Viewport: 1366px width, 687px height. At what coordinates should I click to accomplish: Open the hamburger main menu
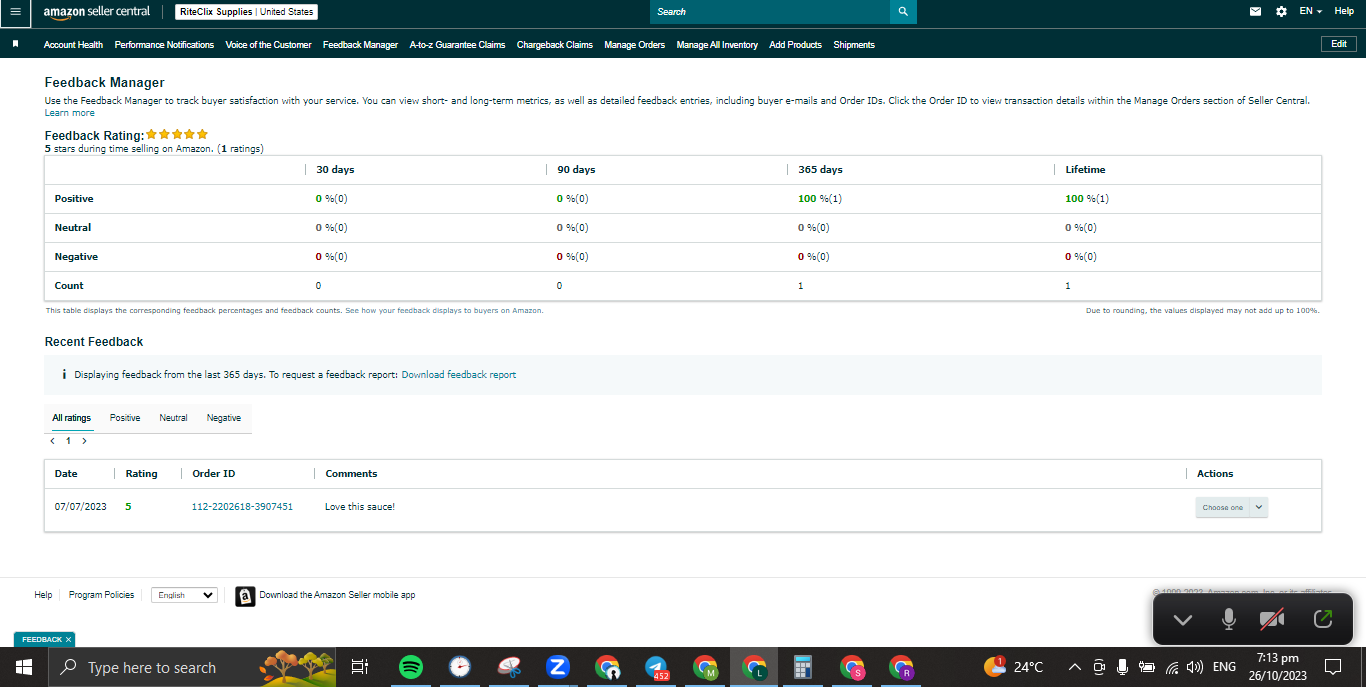(x=15, y=12)
